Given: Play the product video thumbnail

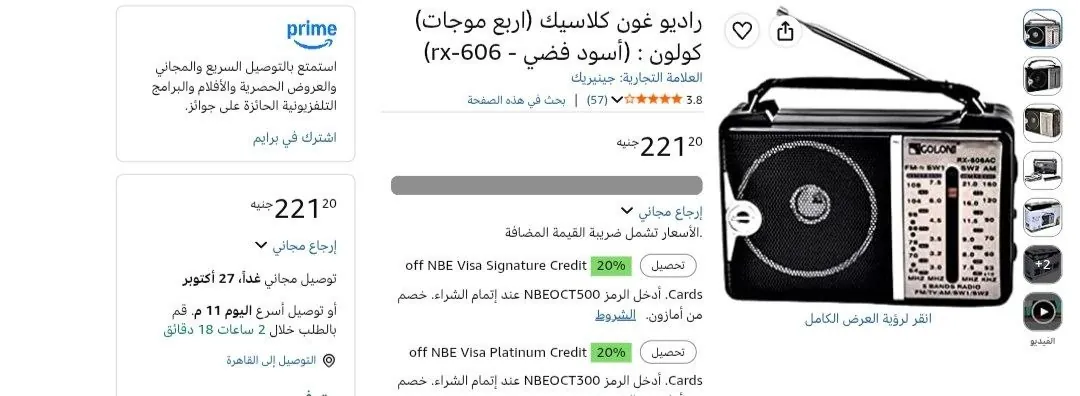Looking at the screenshot, I should coord(1042,312).
